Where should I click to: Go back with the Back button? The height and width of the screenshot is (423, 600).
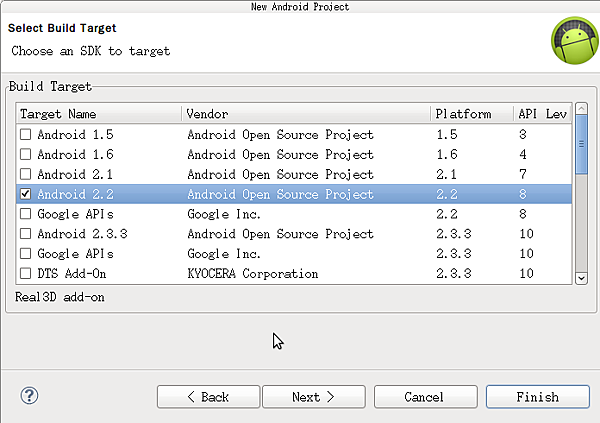pyautogui.click(x=208, y=397)
